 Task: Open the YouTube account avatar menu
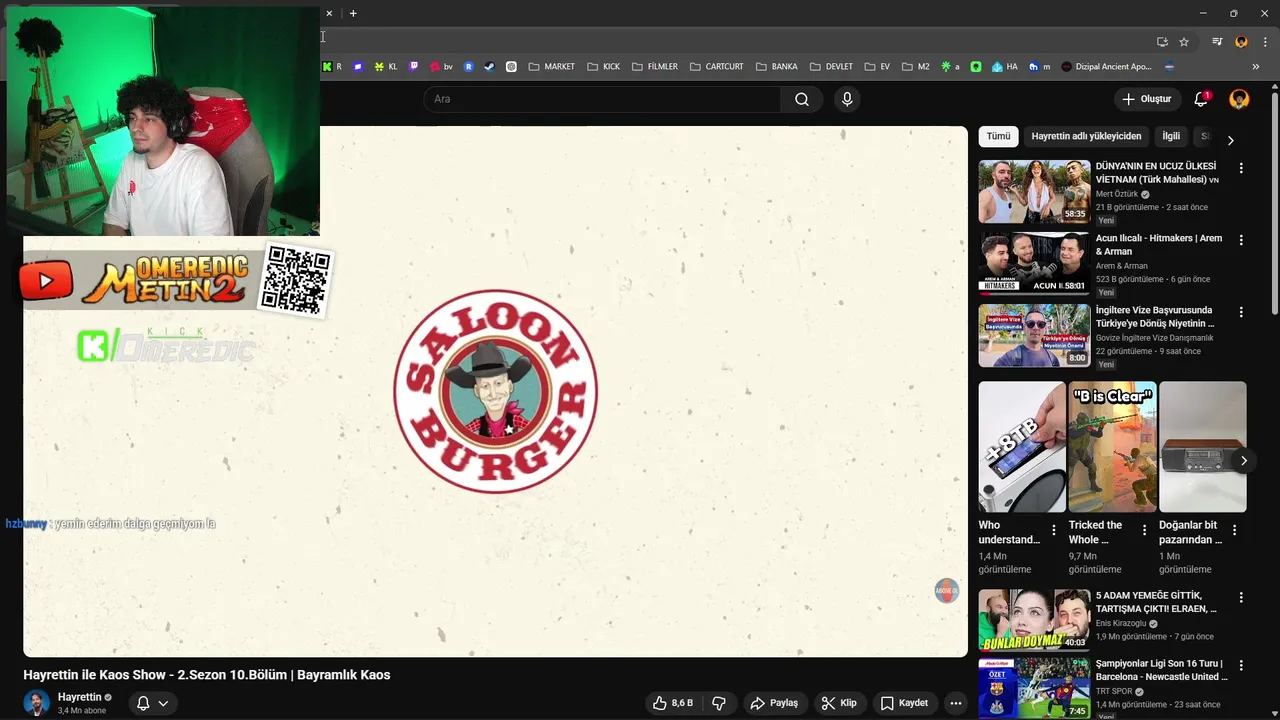(x=1239, y=99)
